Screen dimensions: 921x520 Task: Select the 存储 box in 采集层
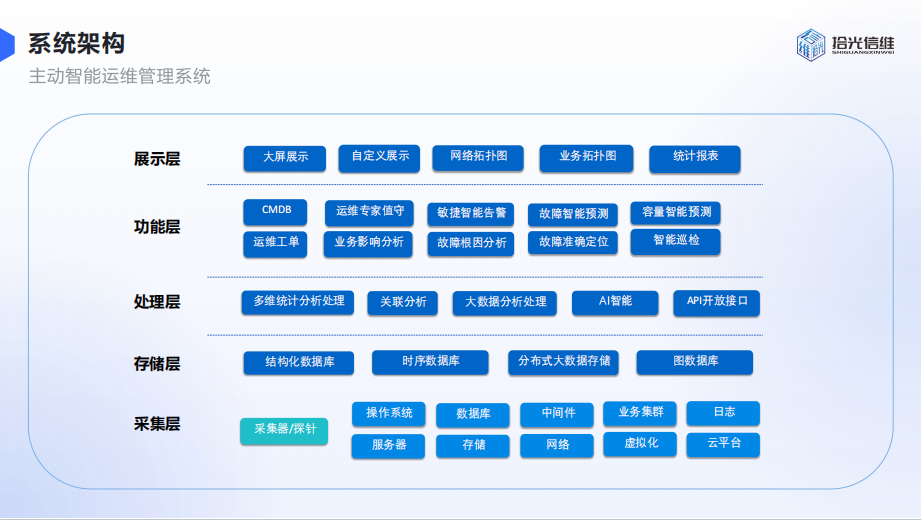coord(473,446)
